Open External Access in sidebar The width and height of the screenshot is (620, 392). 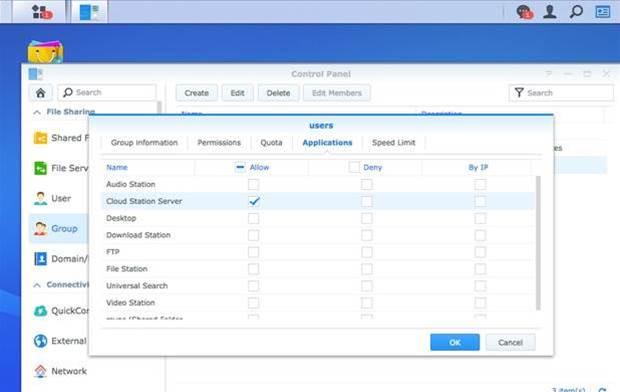point(59,341)
